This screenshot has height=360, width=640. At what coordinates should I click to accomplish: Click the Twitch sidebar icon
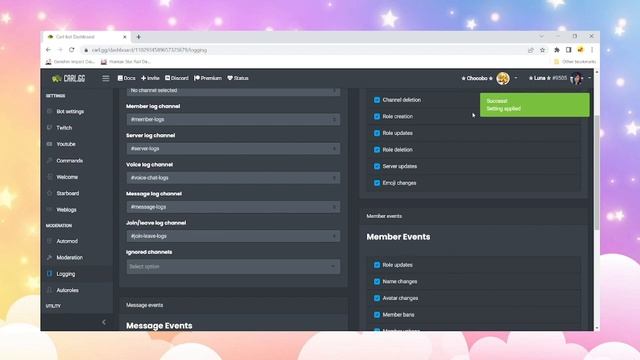click(x=49, y=128)
